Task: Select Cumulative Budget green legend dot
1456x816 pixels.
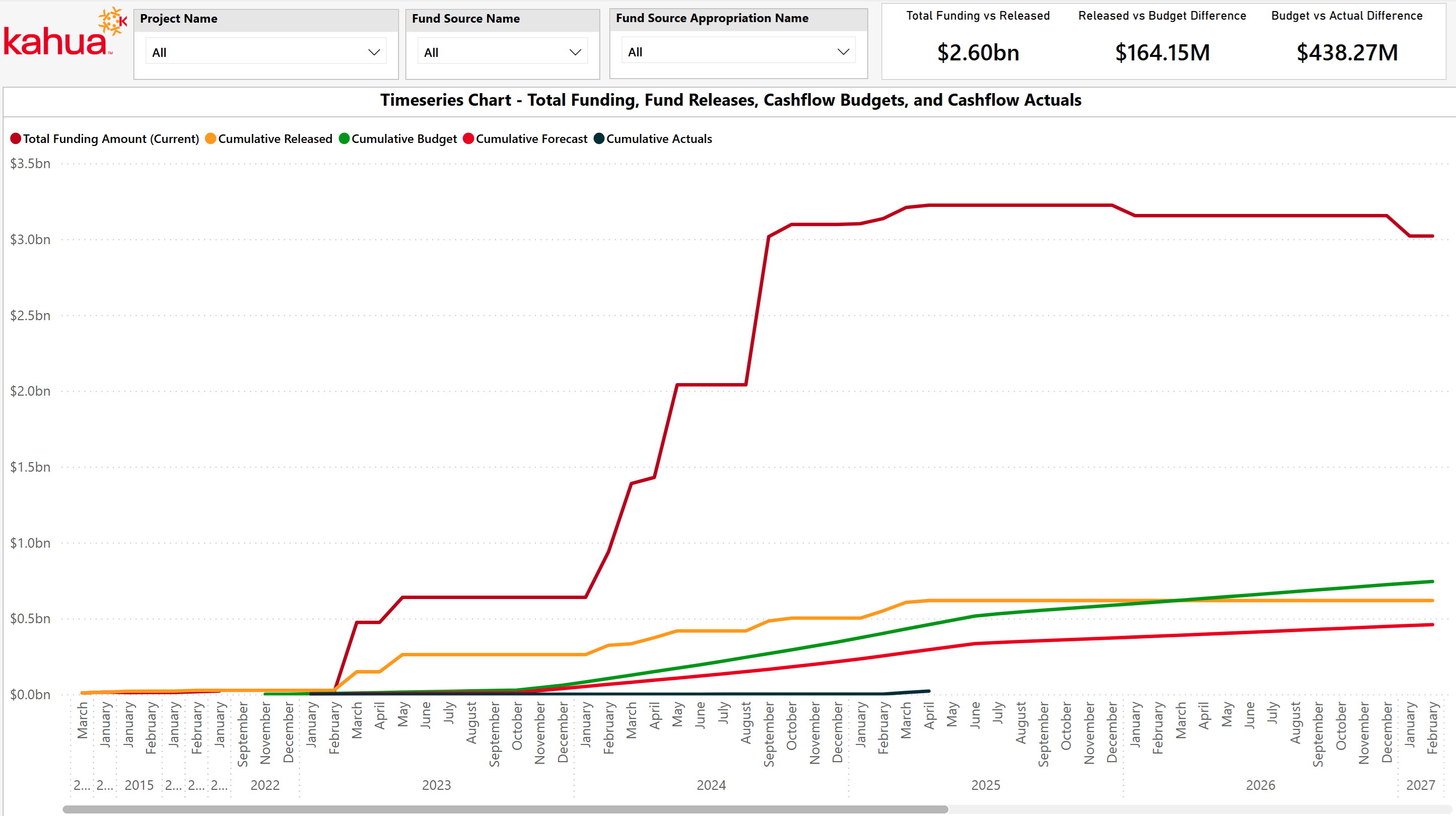Action: [344, 139]
